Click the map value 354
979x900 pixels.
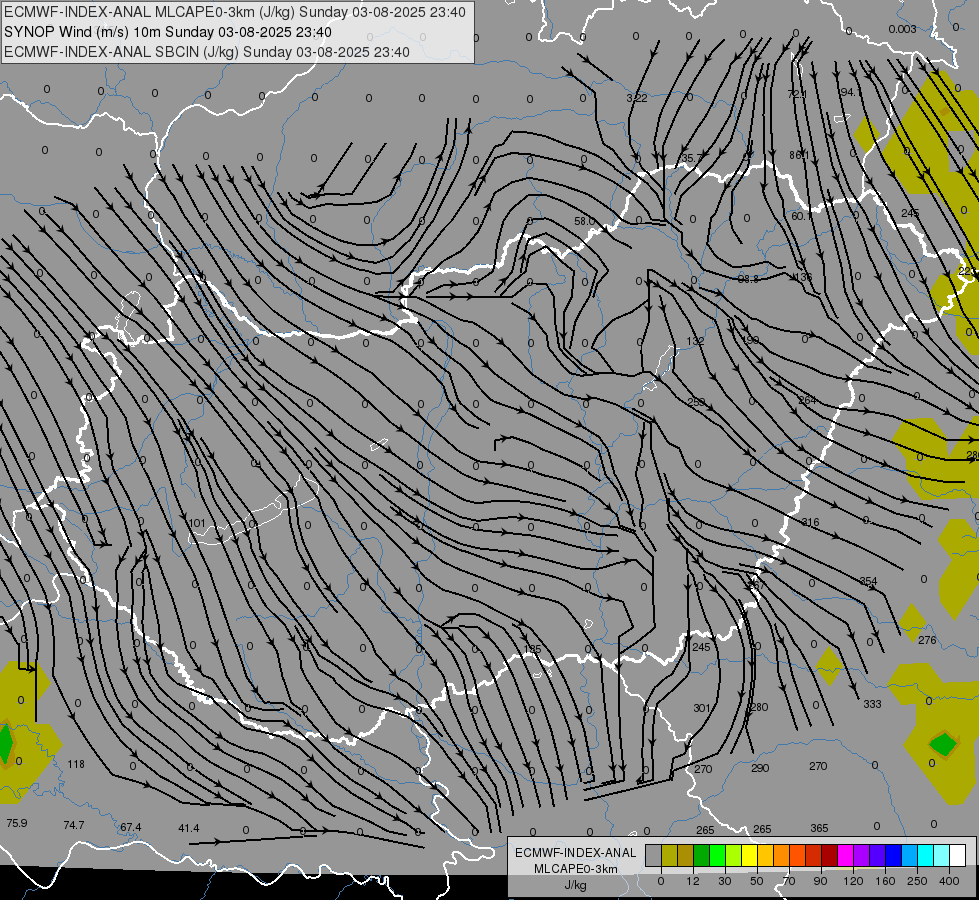tap(868, 581)
